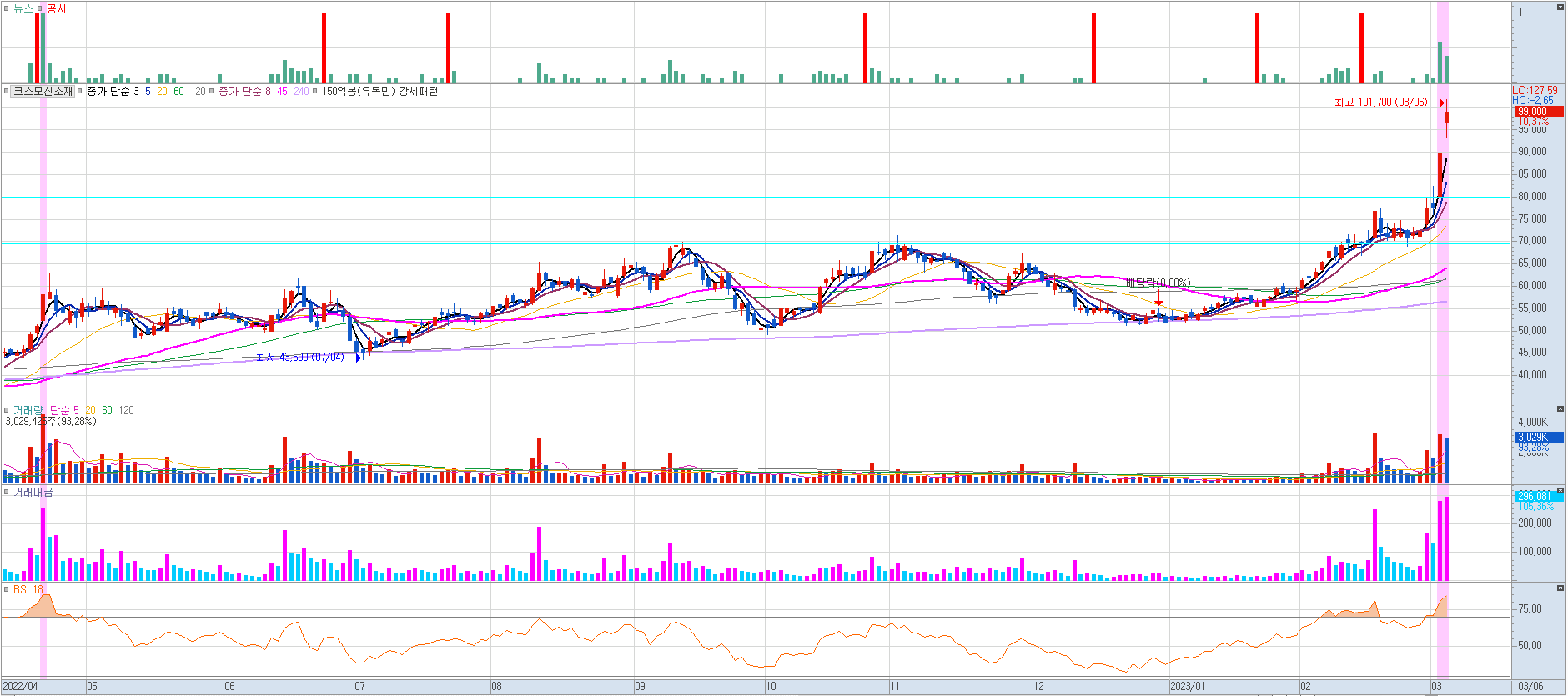
Task: Select the 거래량 volume indicator label
Action: [x=28, y=410]
